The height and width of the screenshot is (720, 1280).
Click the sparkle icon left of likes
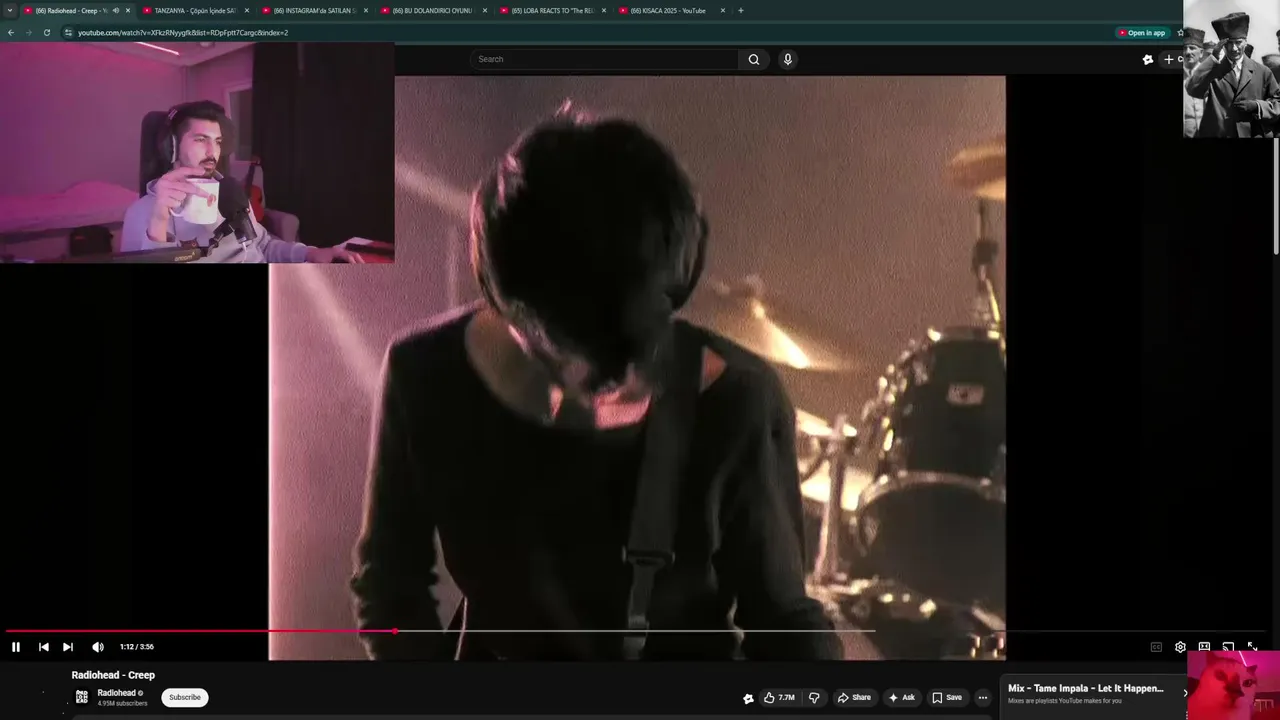coord(748,698)
